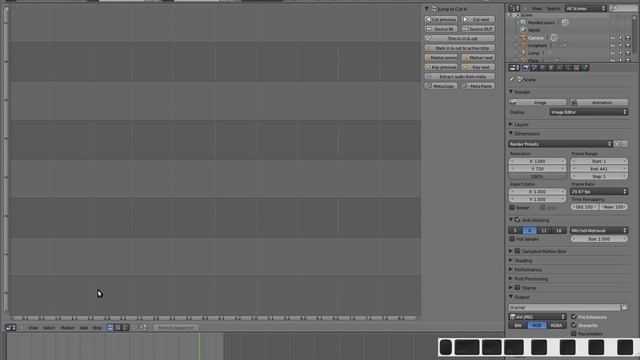The height and width of the screenshot is (360, 640).
Task: Toggle the Stamp panel checkbox
Action: pyautogui.click(x=517, y=288)
